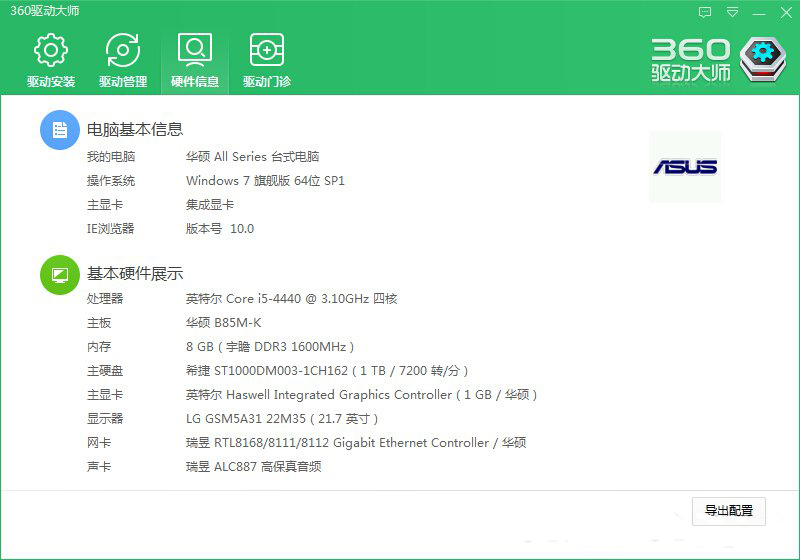This screenshot has width=800, height=560.
Task: Click the 主硬盘 label
Action: pyautogui.click(x=105, y=371)
